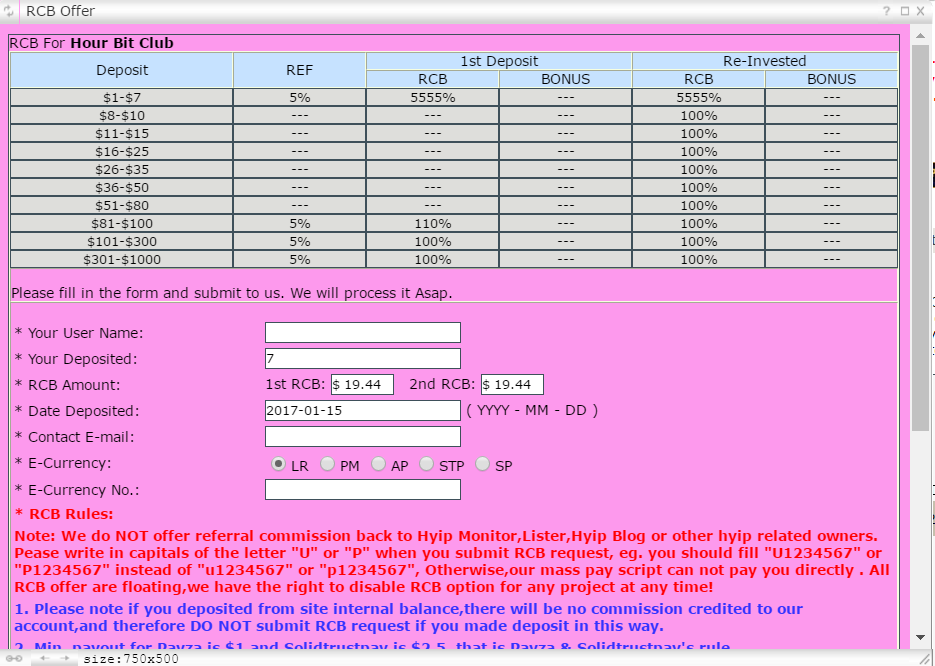
Task: Click the 1st Deposit header
Action: (499, 61)
